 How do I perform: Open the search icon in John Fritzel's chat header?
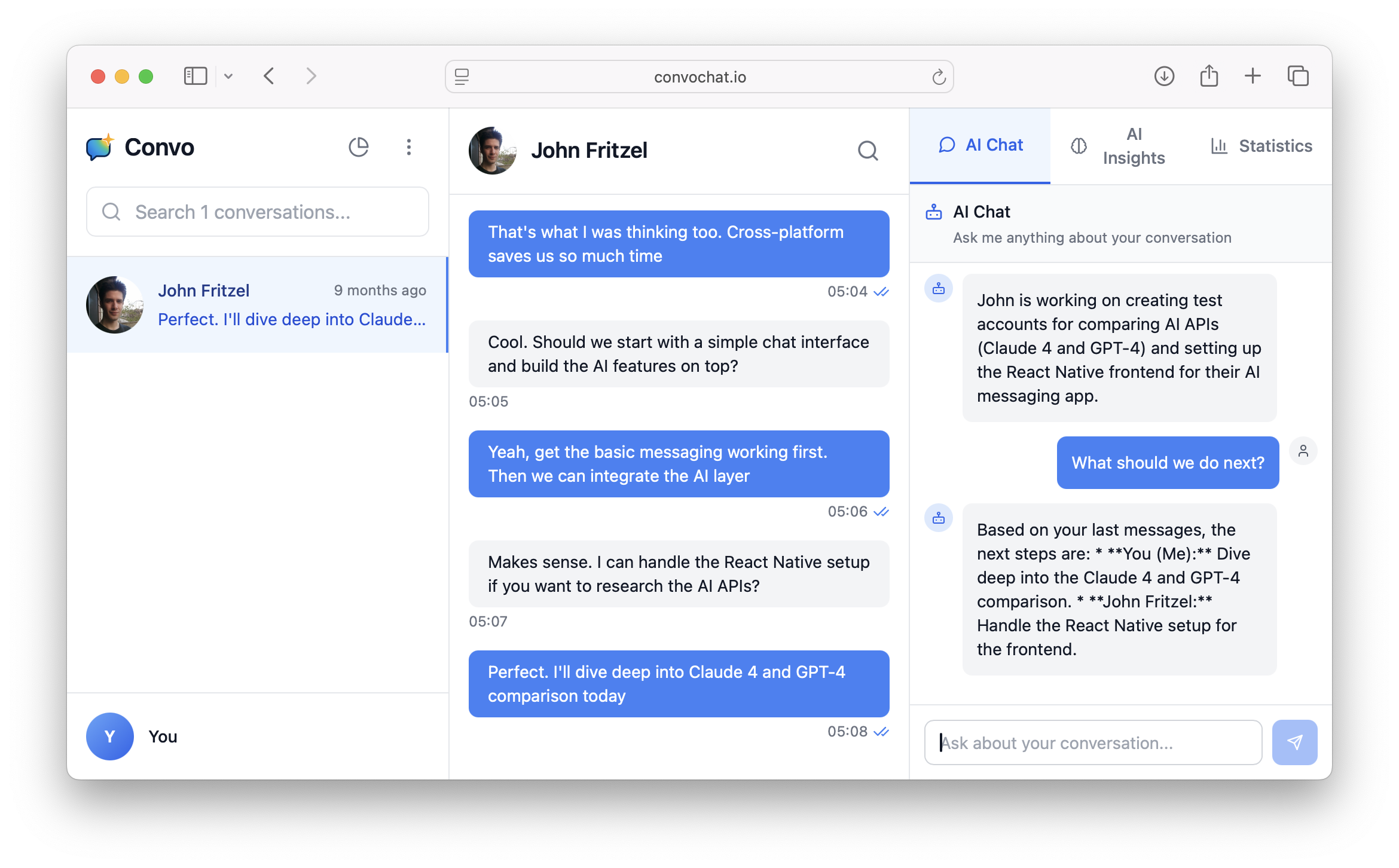[868, 151]
